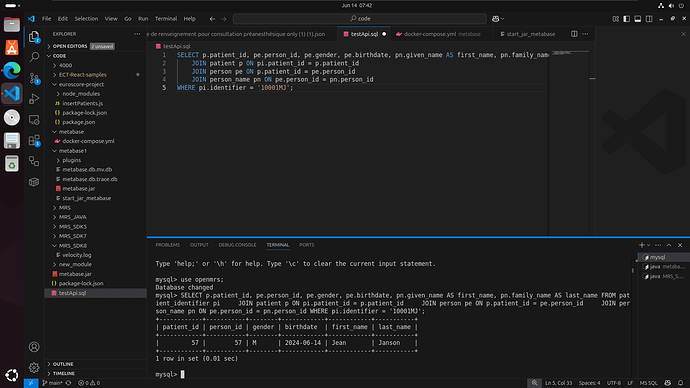Split the editor to the right

click(x=574, y=34)
